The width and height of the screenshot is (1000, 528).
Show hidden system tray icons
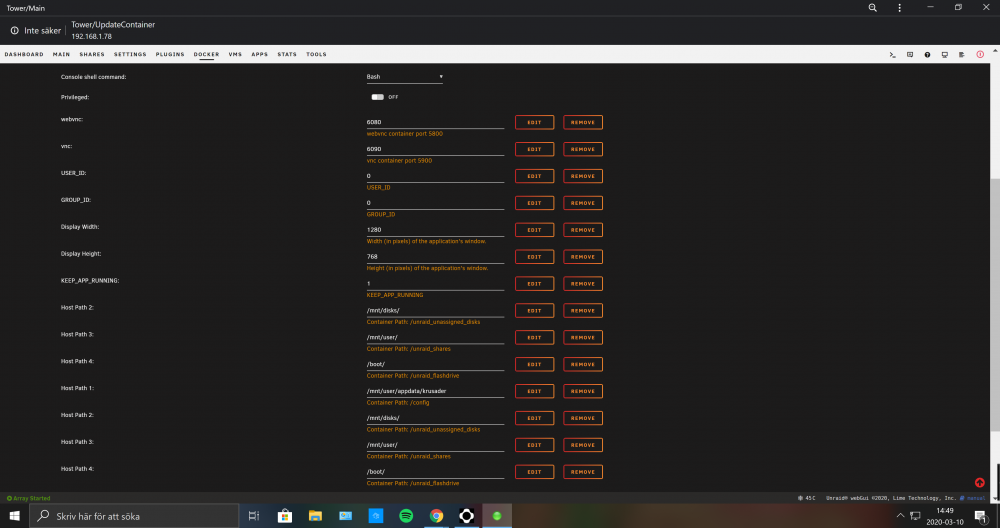pyautogui.click(x=901, y=516)
